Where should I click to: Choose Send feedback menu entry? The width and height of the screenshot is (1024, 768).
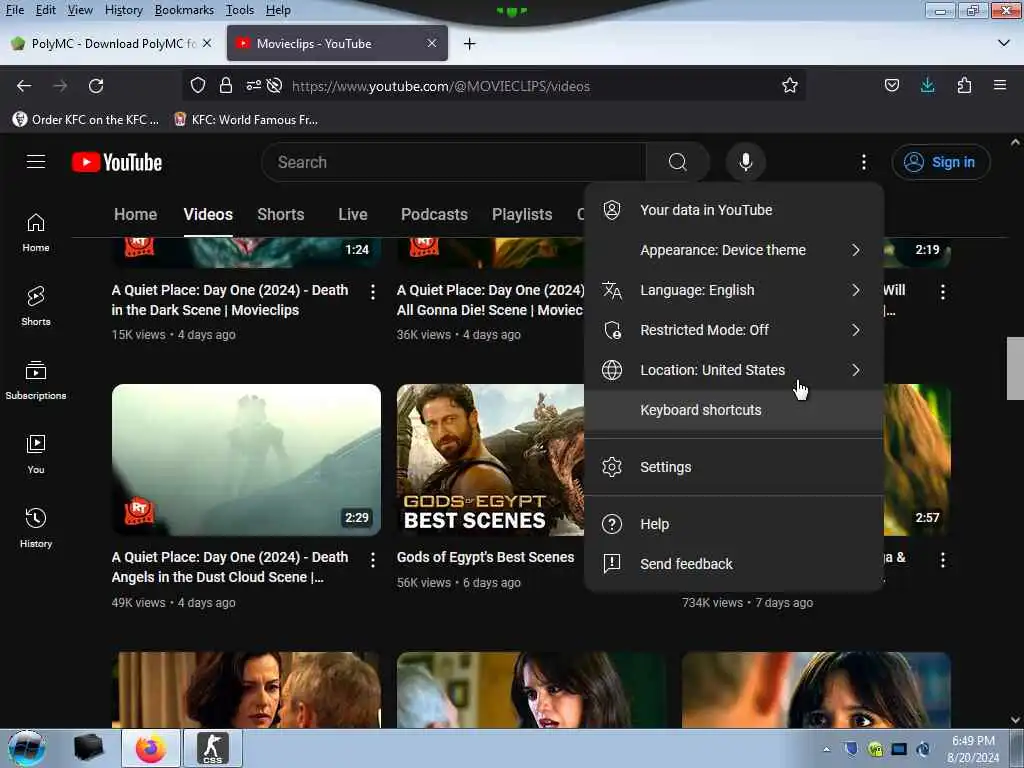point(734,564)
